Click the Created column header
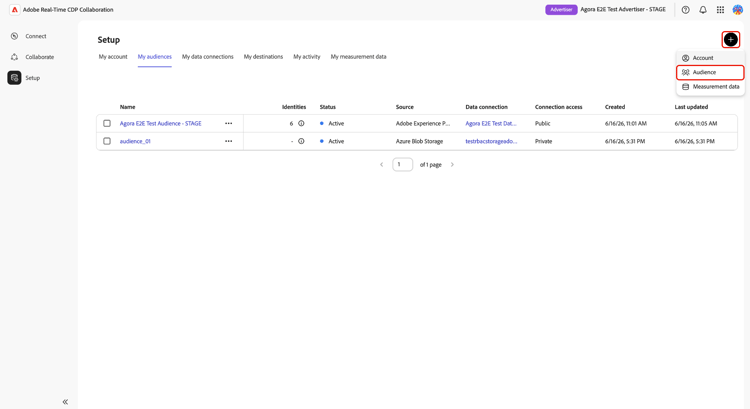This screenshot has width=750, height=409. pos(615,107)
